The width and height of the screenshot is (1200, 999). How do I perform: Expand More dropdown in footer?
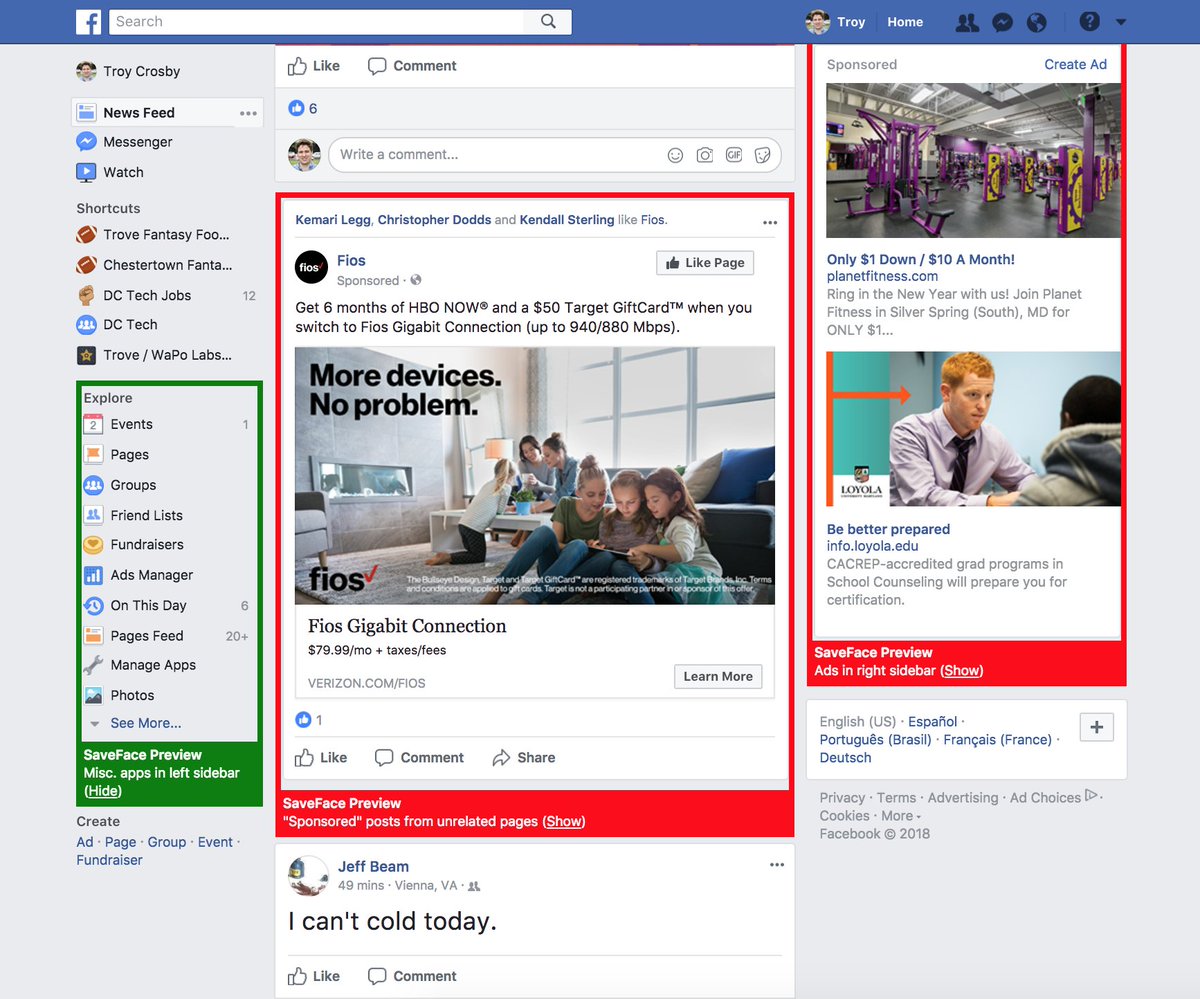coord(902,815)
